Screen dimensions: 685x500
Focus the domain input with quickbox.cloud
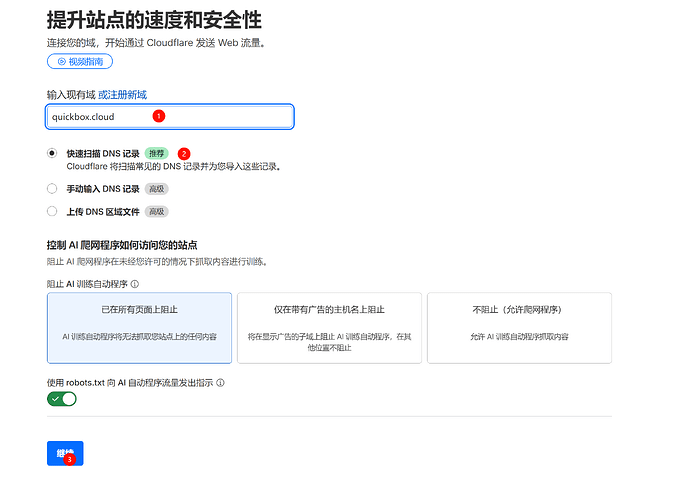click(x=170, y=117)
